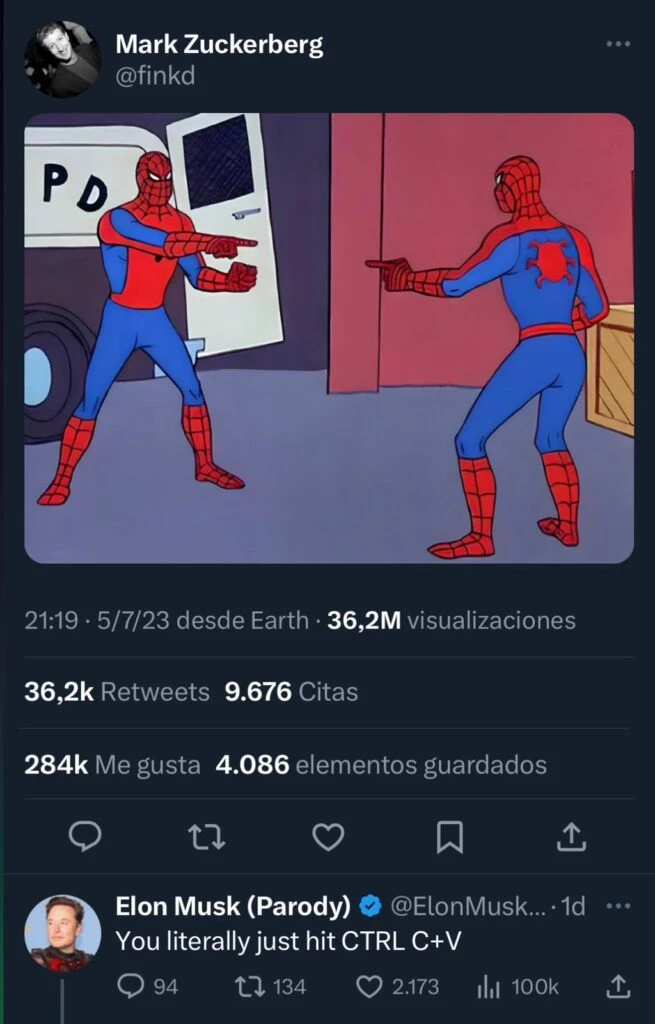View the 36,2k Retweets list
This screenshot has width=655, height=1024.
point(117,692)
